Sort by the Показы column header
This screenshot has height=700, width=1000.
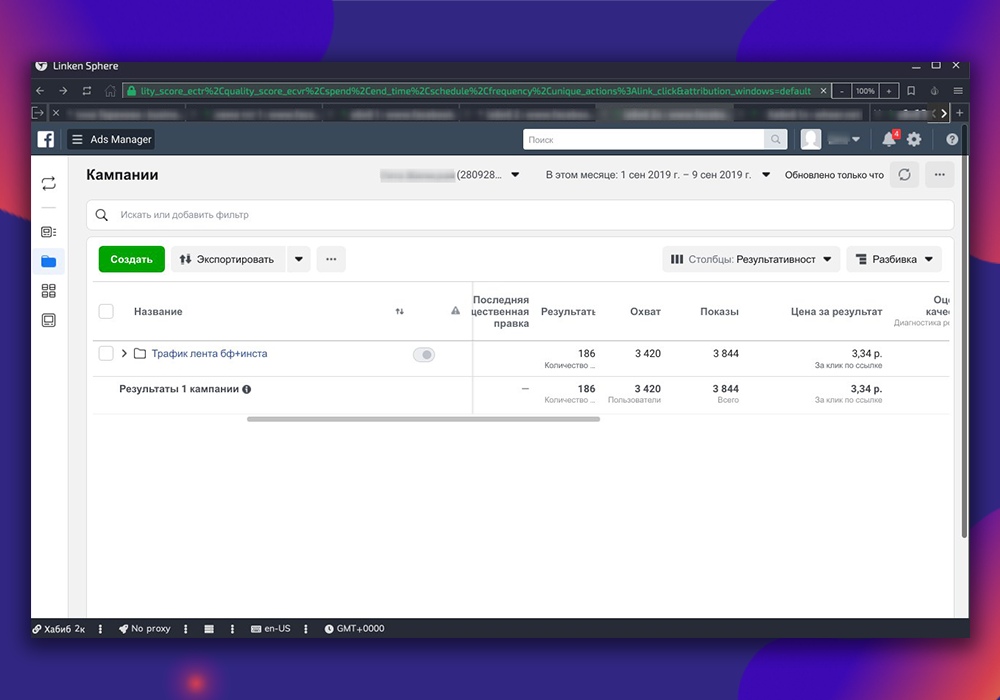719,311
